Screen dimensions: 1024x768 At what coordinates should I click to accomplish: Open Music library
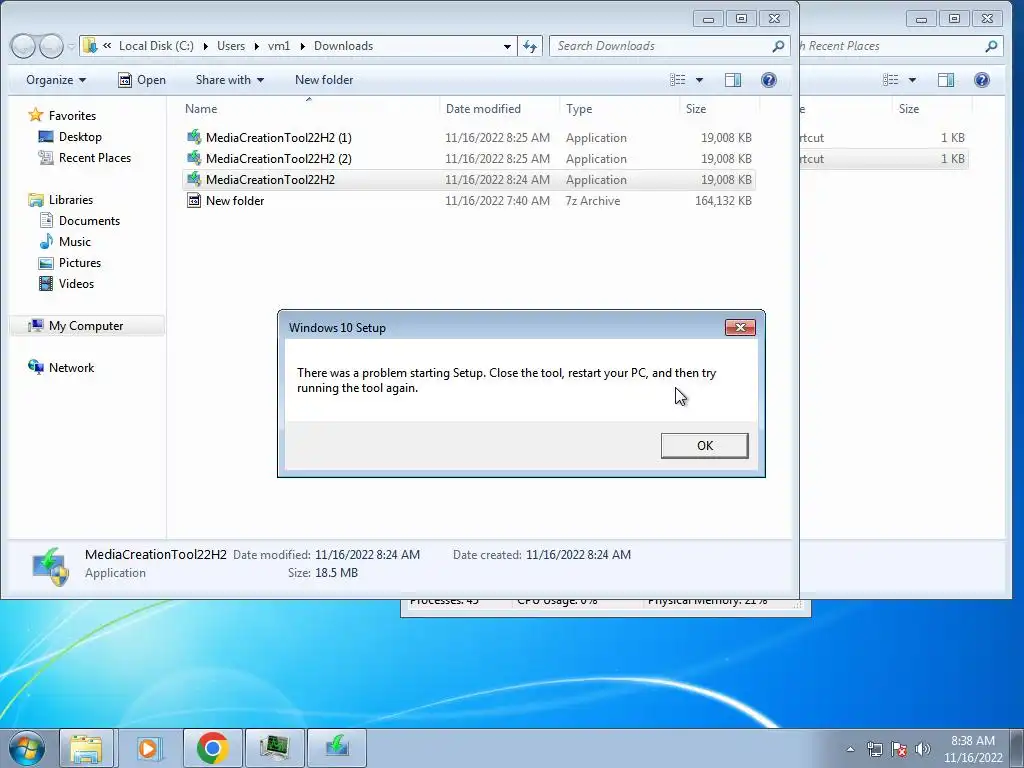74,242
